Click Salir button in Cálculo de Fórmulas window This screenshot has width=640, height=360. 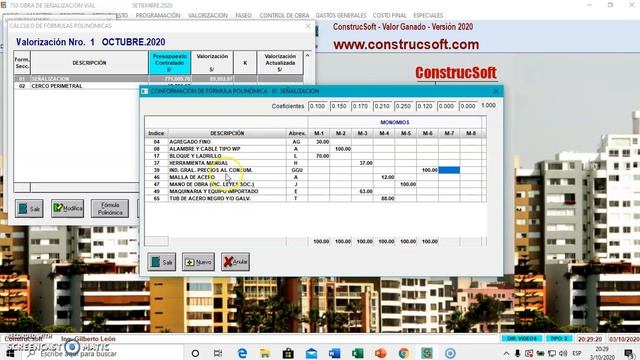click(x=29, y=208)
